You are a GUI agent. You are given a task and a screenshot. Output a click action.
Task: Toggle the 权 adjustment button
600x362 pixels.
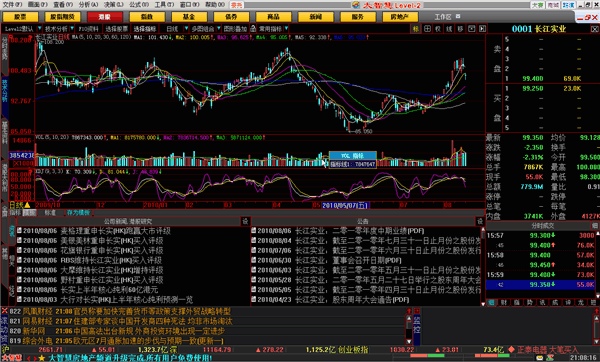pyautogui.click(x=438, y=29)
